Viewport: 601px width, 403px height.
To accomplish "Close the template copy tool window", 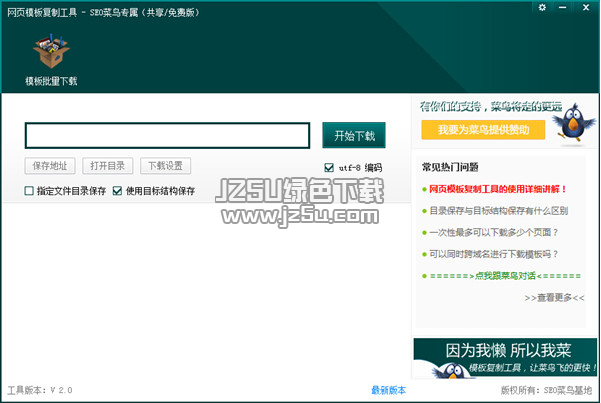I will pyautogui.click(x=584, y=8).
